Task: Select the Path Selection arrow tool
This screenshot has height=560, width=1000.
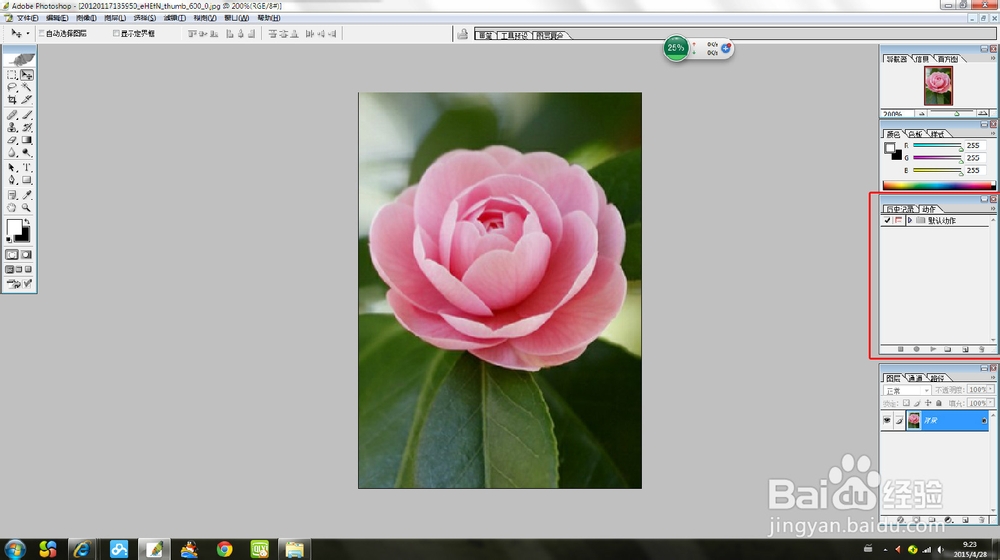Action: (x=11, y=168)
